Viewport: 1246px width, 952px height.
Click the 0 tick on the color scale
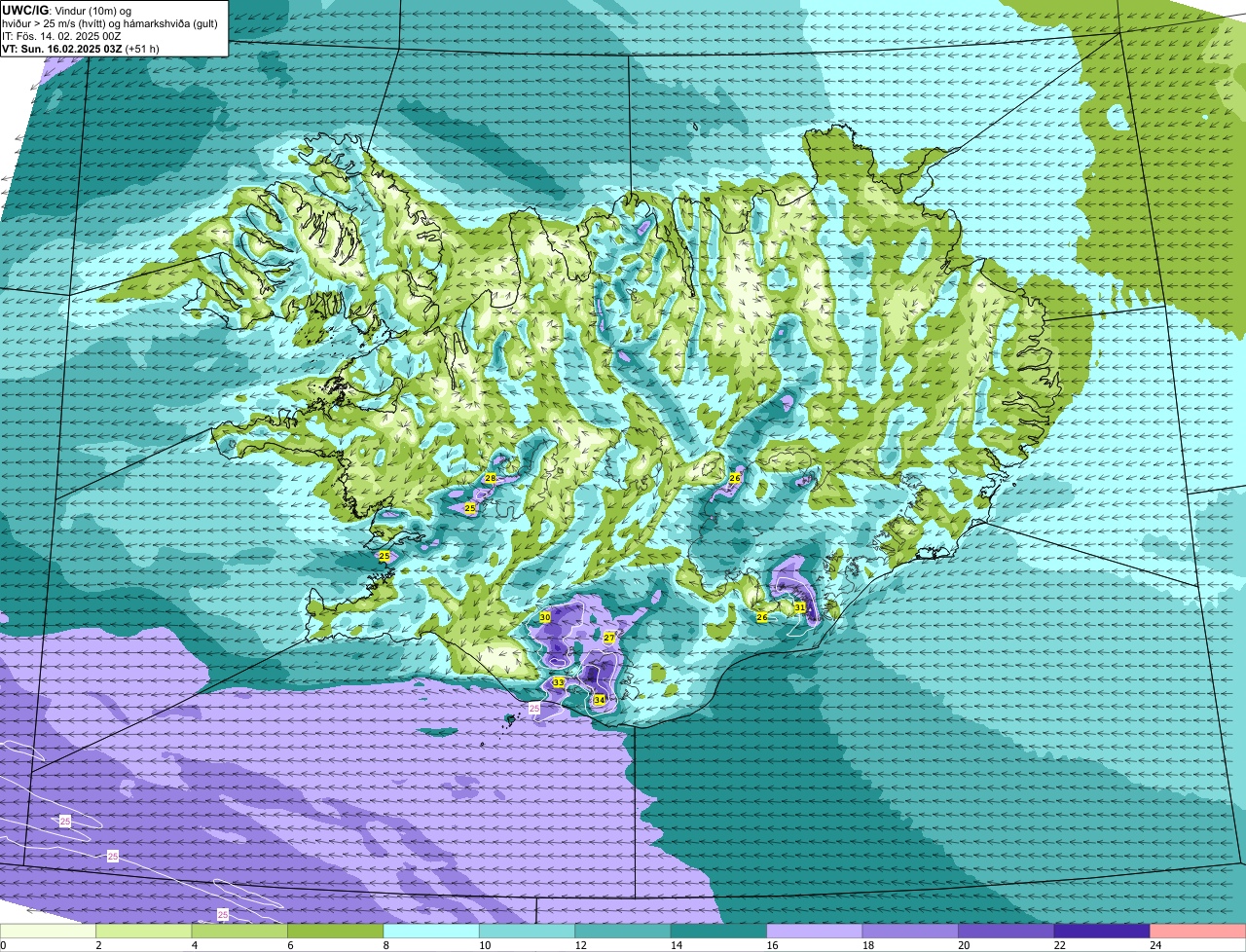[x=3, y=944]
